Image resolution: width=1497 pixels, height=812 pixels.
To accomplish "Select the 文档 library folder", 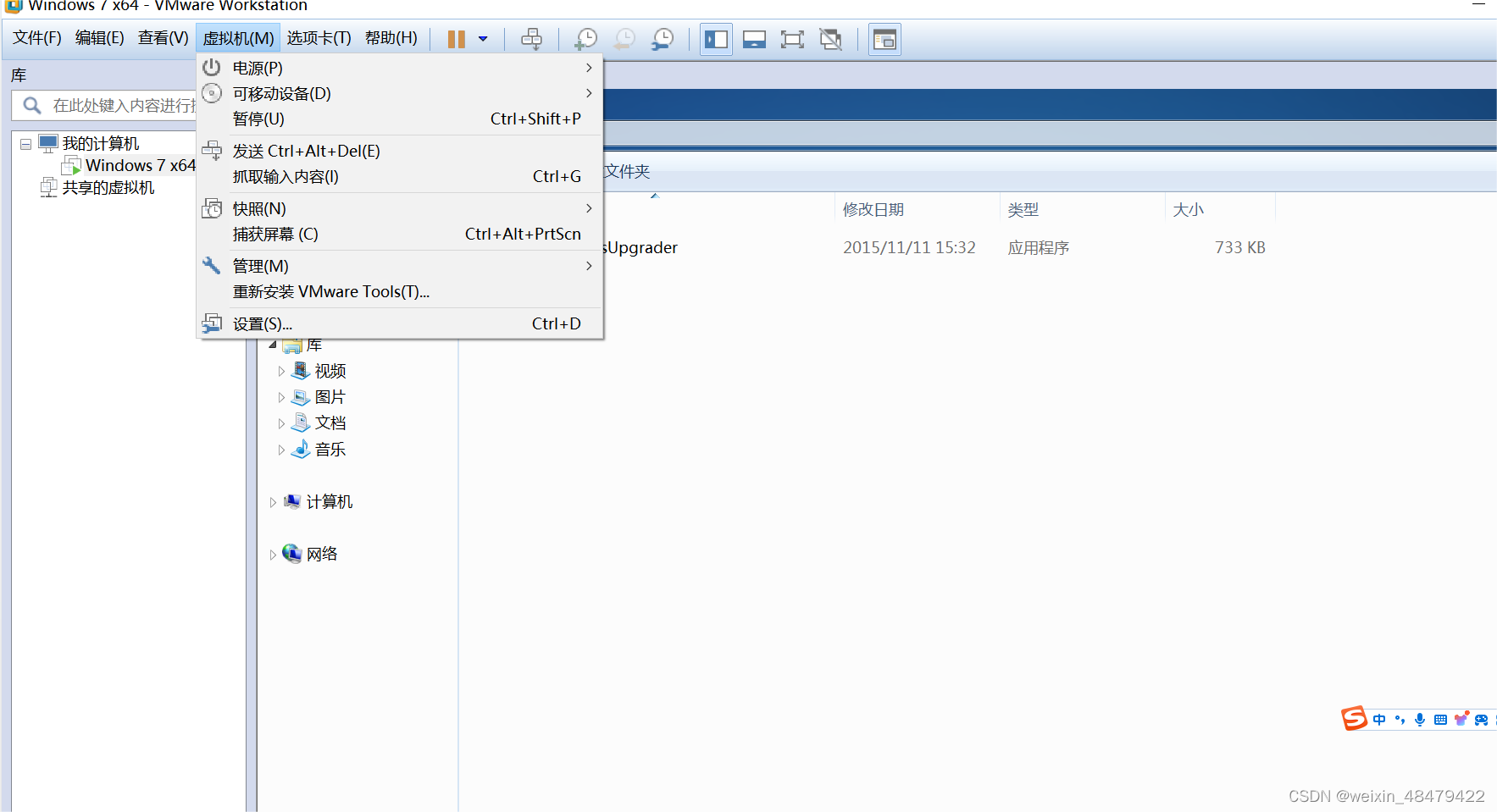I will point(330,423).
